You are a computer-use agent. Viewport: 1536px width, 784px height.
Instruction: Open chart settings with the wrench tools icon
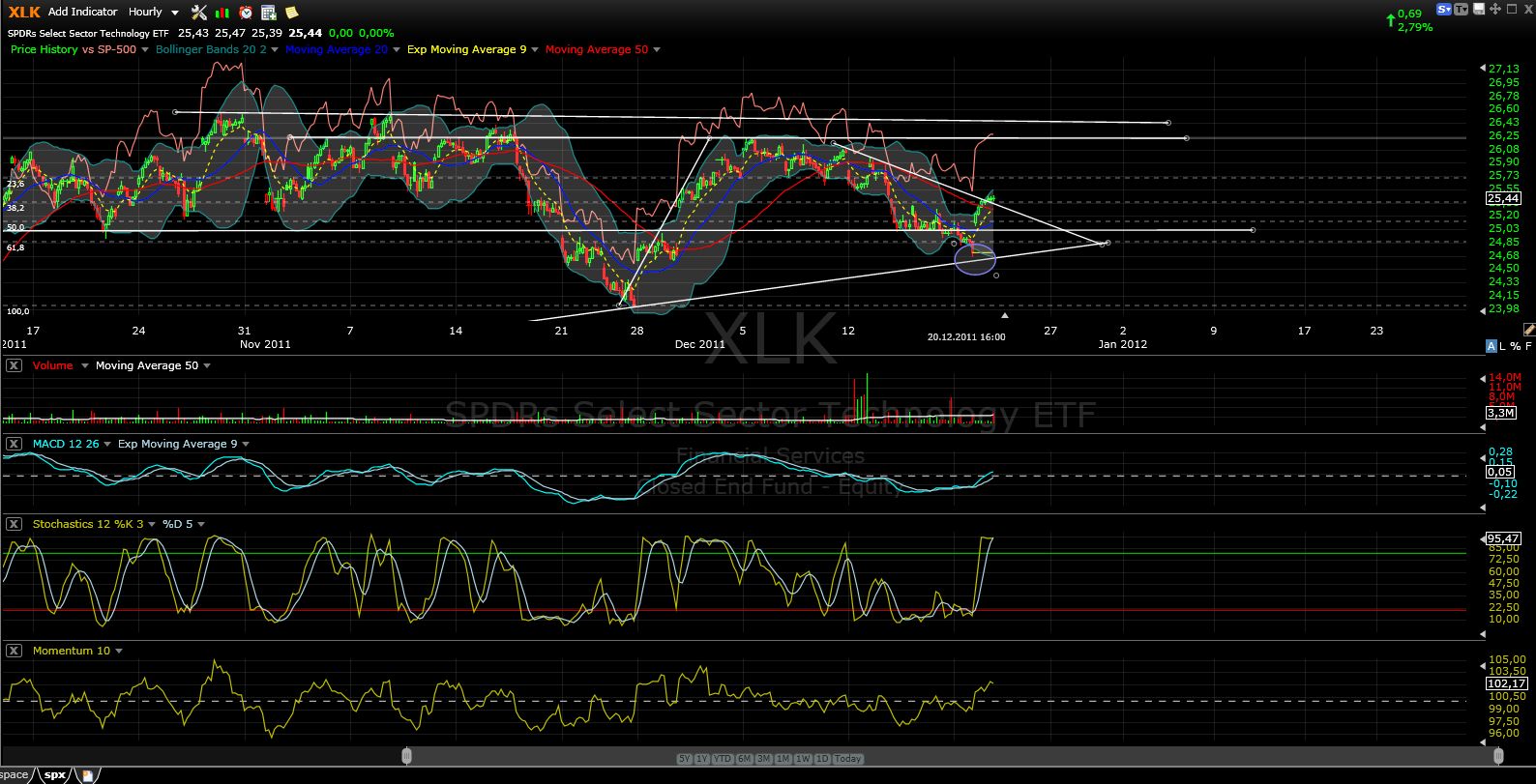tap(199, 12)
